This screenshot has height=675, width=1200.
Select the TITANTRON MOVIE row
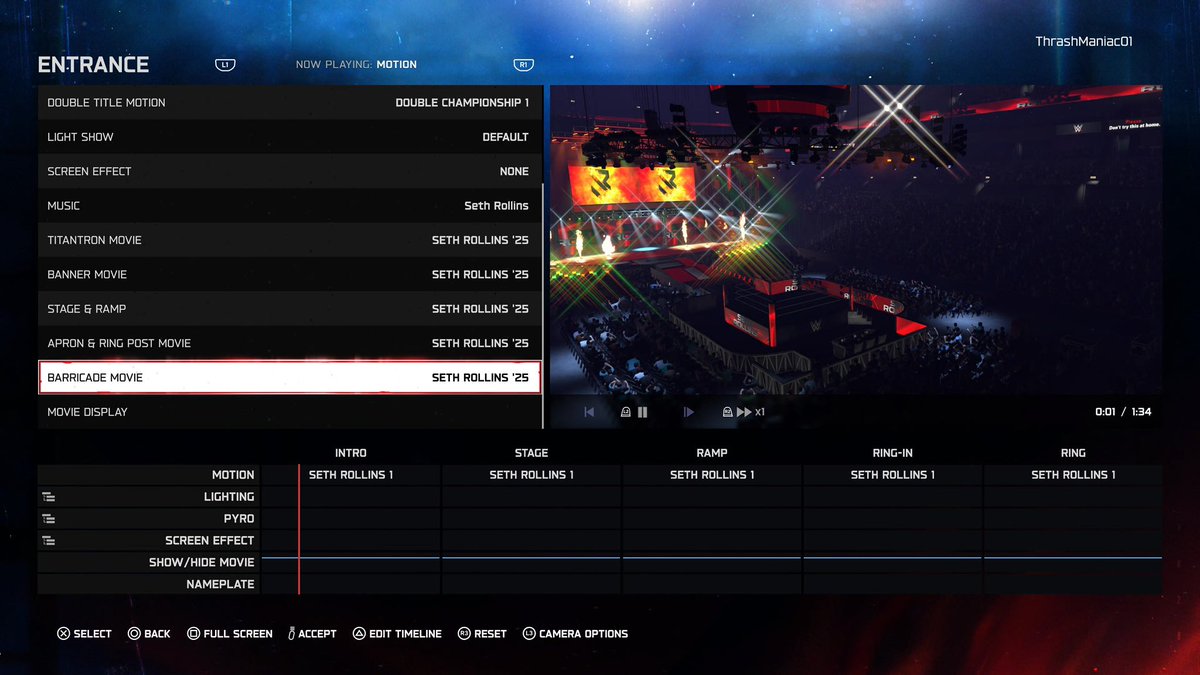pos(289,240)
